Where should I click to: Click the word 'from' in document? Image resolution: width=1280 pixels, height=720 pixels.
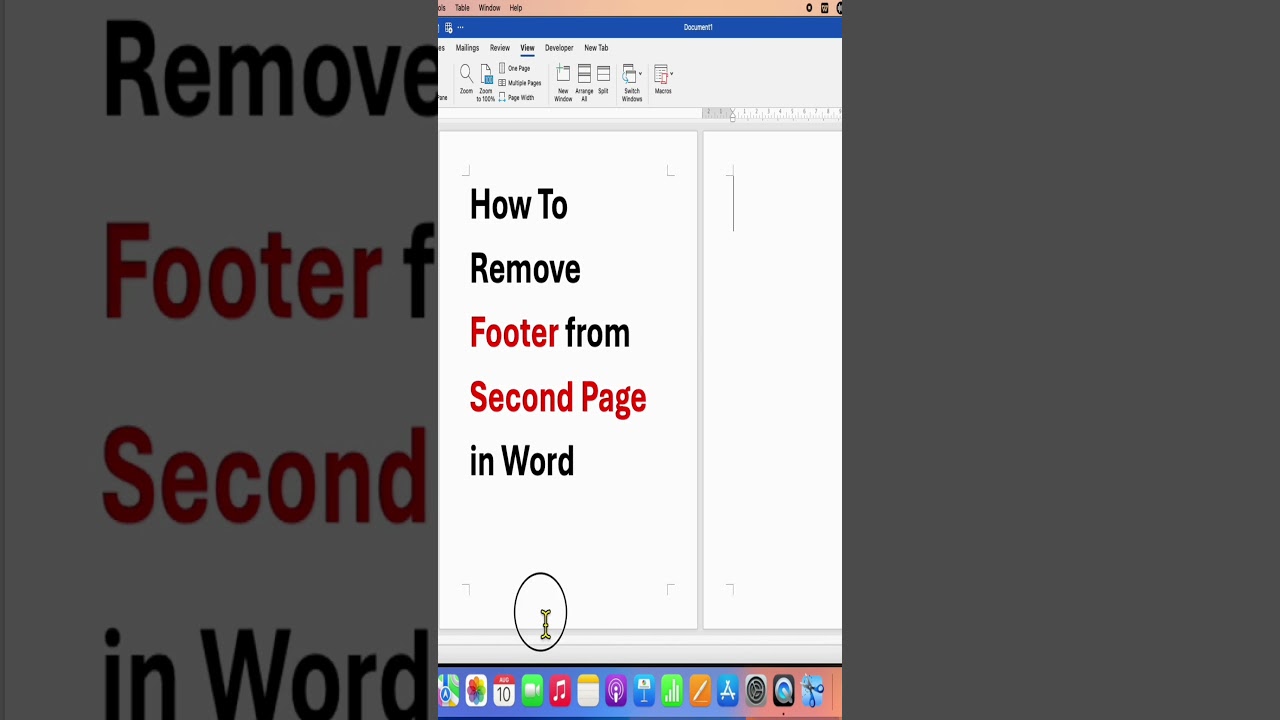[x=597, y=333]
